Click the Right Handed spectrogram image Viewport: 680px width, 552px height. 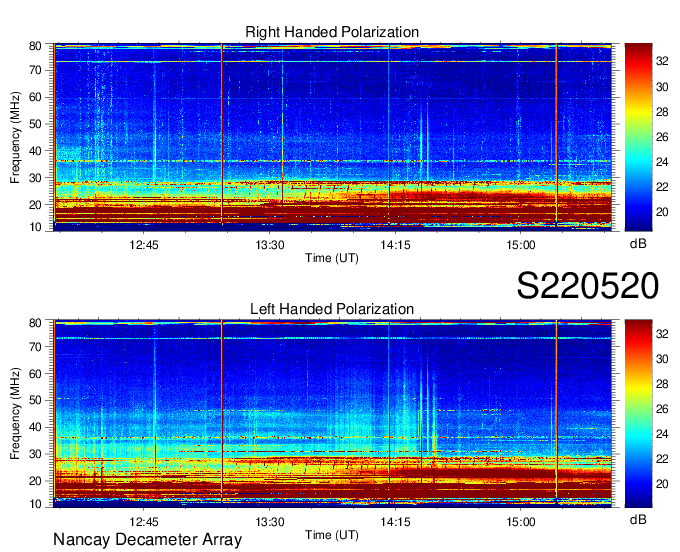pyautogui.click(x=333, y=137)
